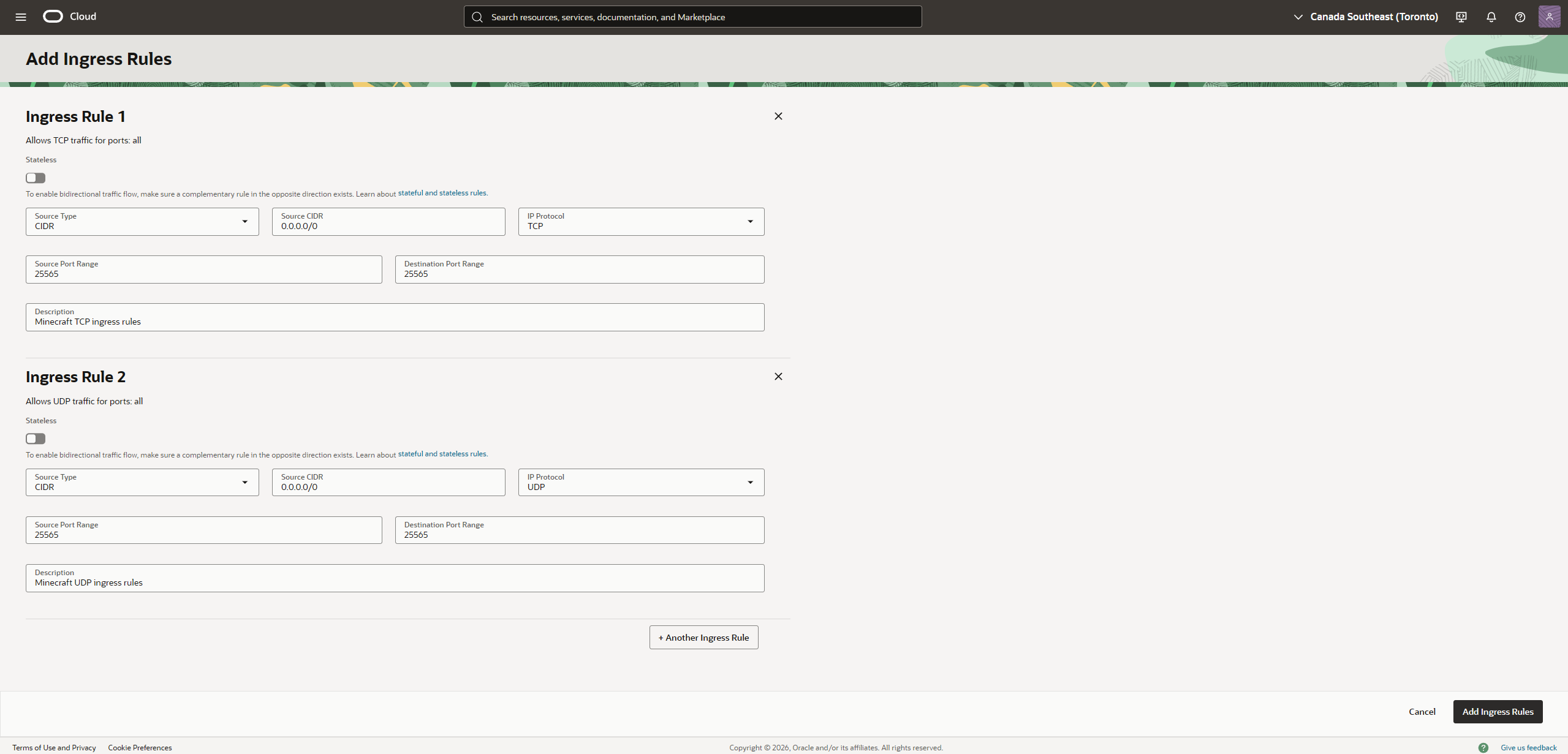Click the Add Ingress Rules submit button
The width and height of the screenshot is (1568, 754).
(x=1498, y=712)
